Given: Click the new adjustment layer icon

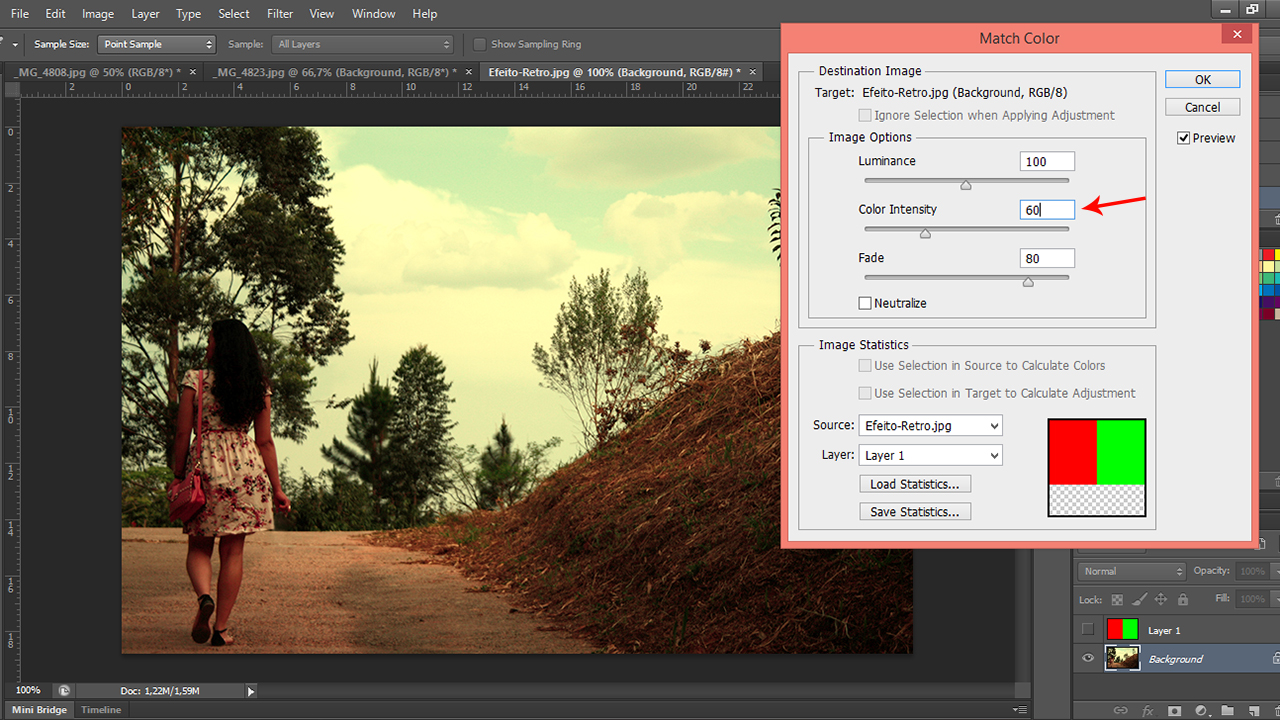Looking at the screenshot, I should click(1200, 710).
